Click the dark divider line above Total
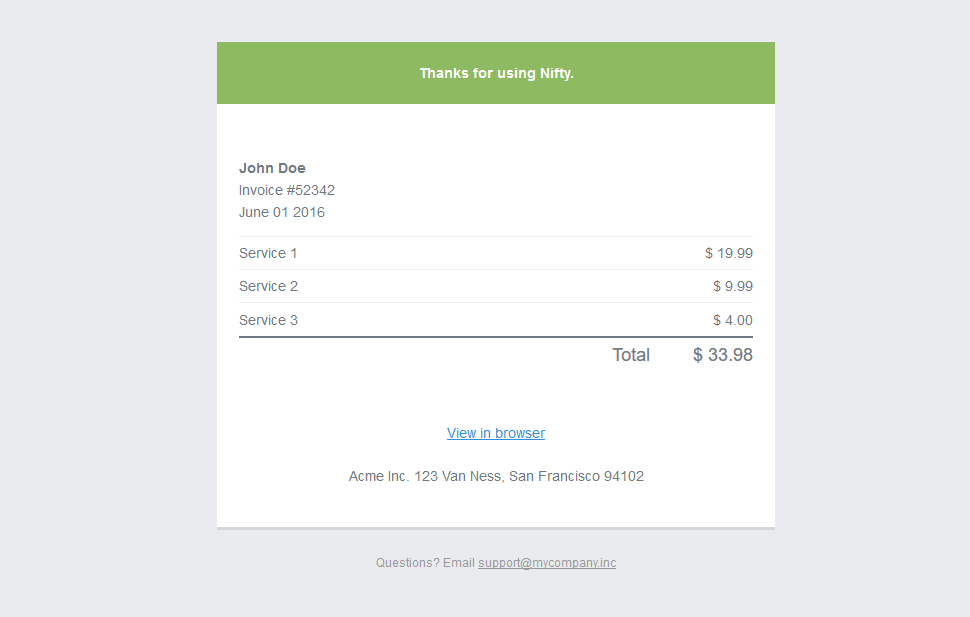Screen dimensions: 970x617 pos(496,337)
